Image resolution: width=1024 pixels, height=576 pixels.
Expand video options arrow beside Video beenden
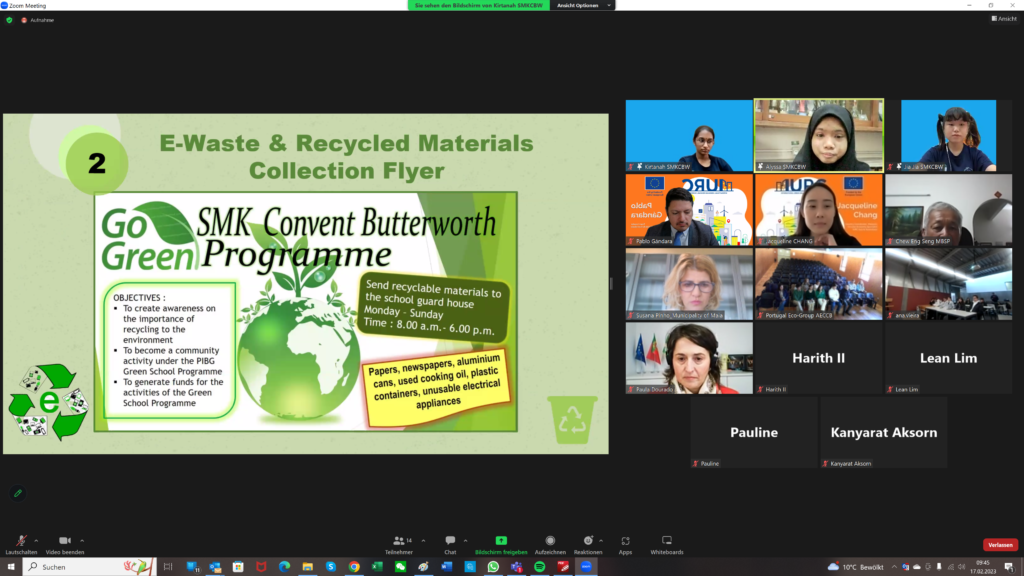[82, 540]
